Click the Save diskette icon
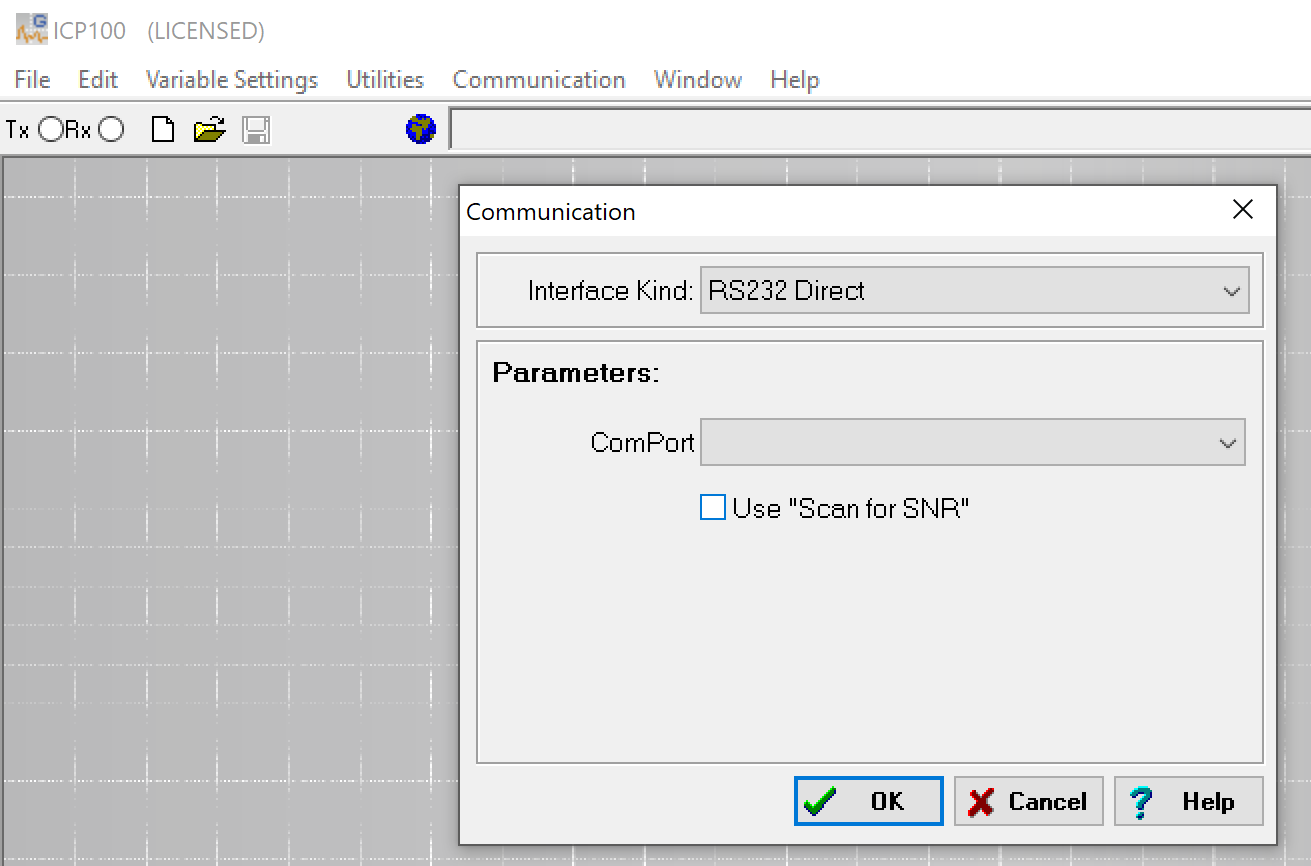Image resolution: width=1311 pixels, height=866 pixels. (255, 128)
